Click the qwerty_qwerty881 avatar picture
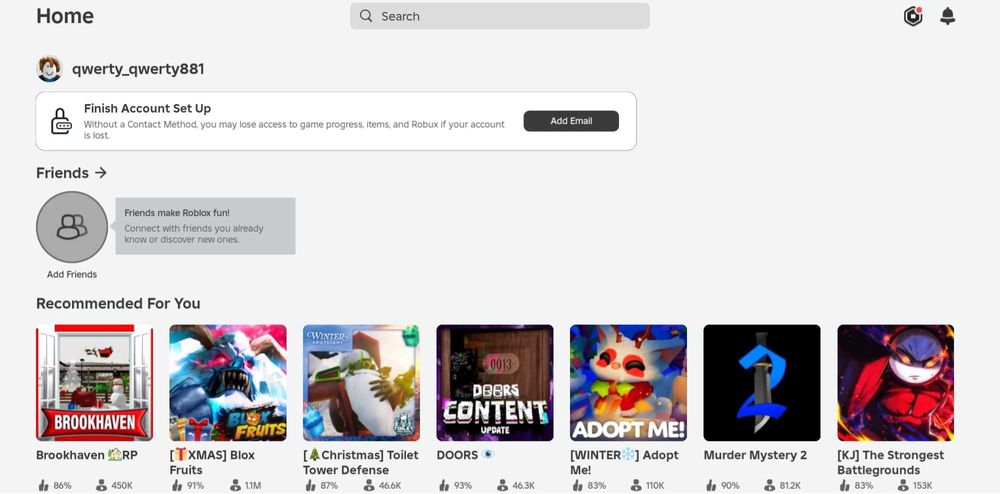 click(49, 69)
